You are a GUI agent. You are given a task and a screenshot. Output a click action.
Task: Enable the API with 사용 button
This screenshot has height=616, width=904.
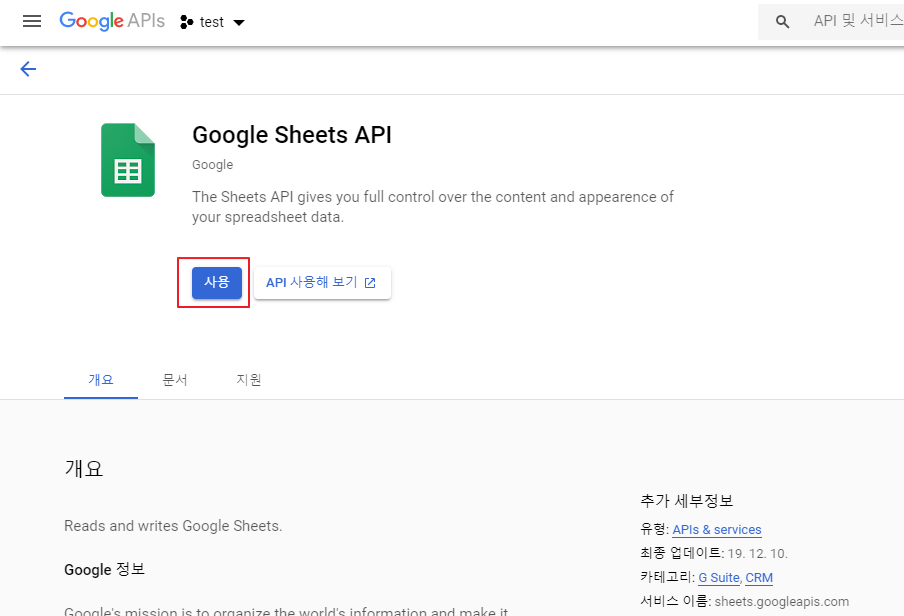[217, 283]
